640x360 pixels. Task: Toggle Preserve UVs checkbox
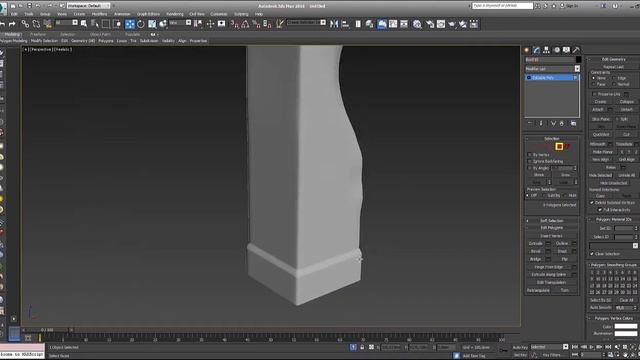click(594, 94)
